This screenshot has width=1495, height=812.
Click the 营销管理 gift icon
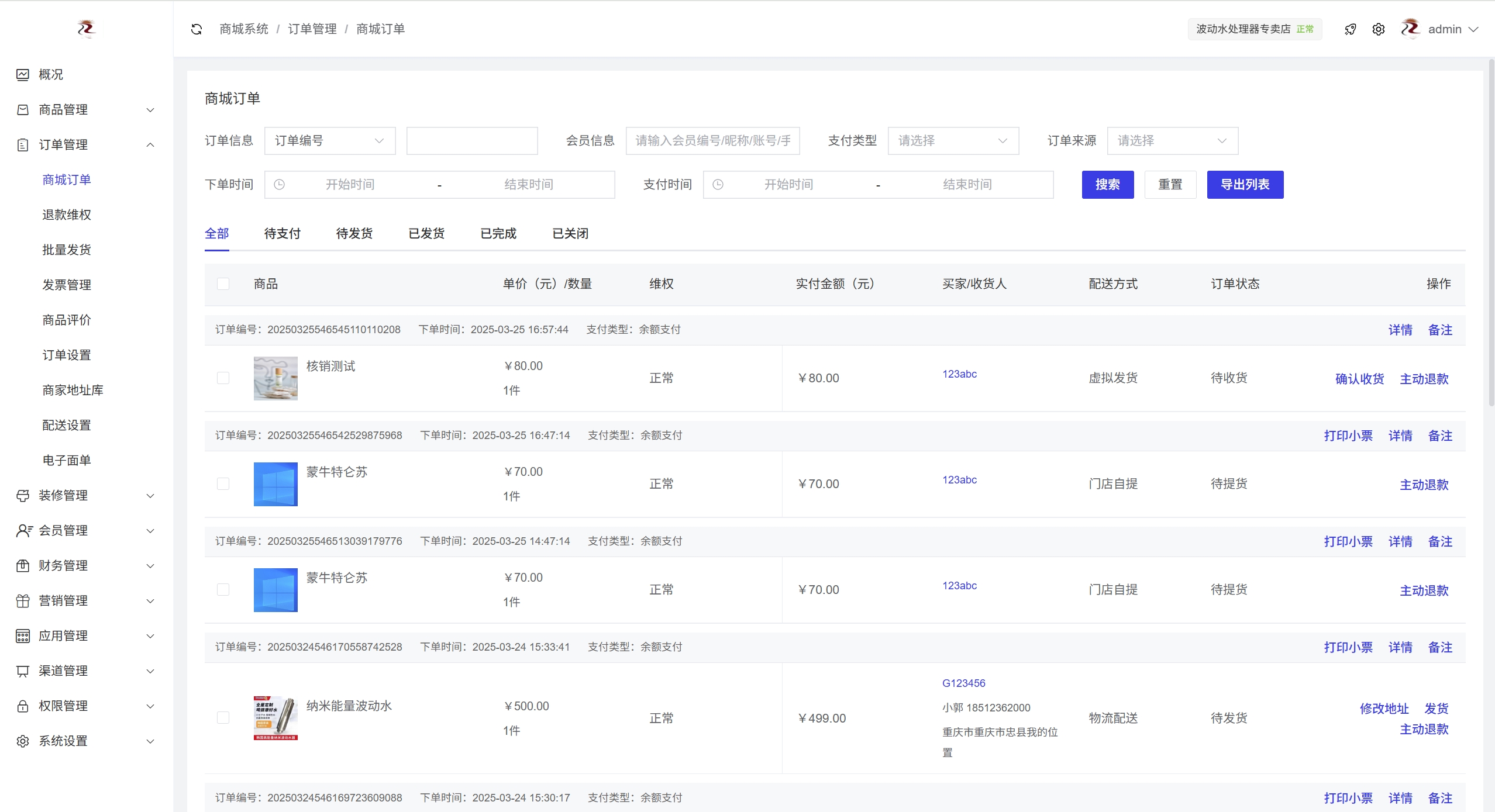23,600
